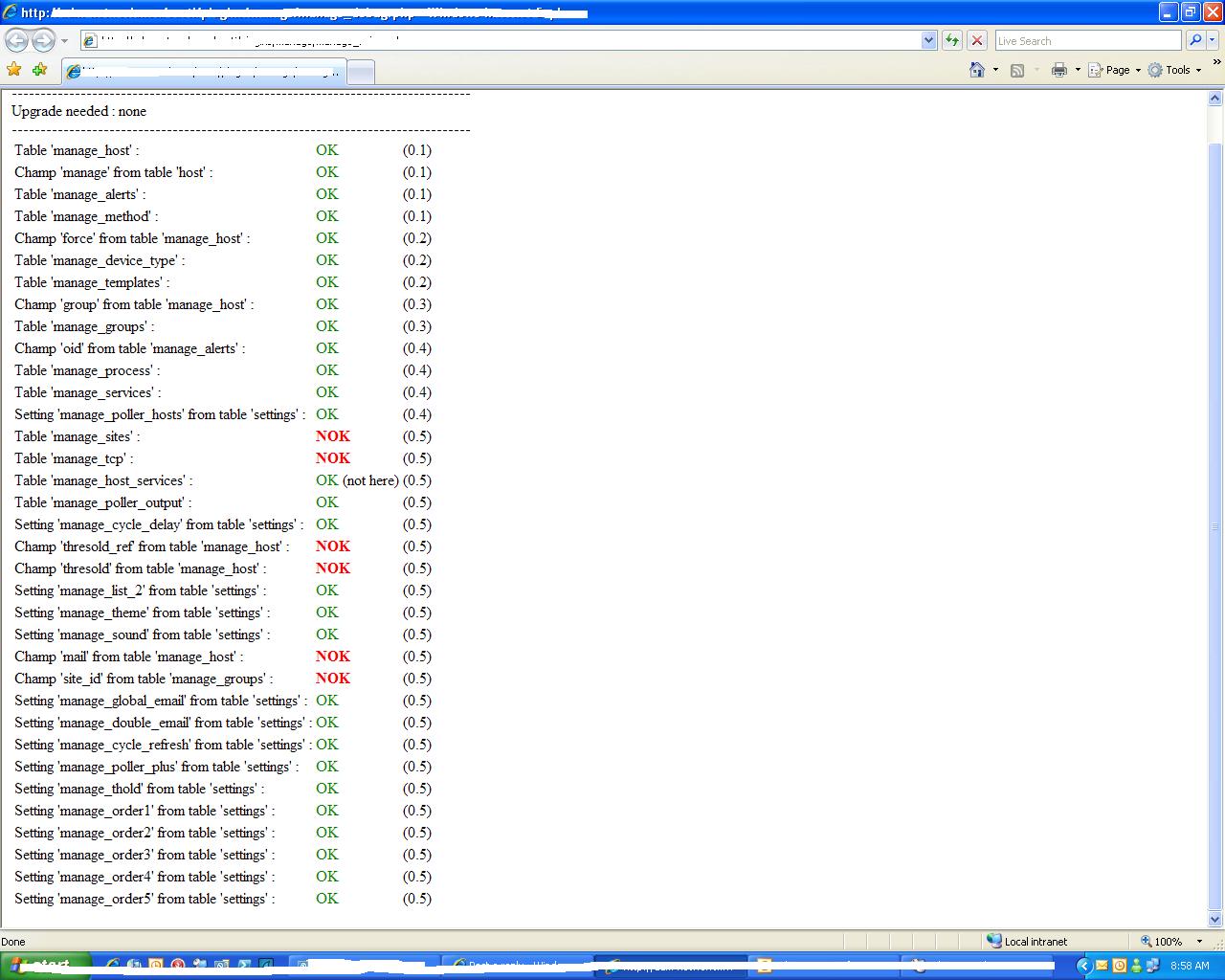Click NOK beside Champ 'mail'

click(333, 657)
